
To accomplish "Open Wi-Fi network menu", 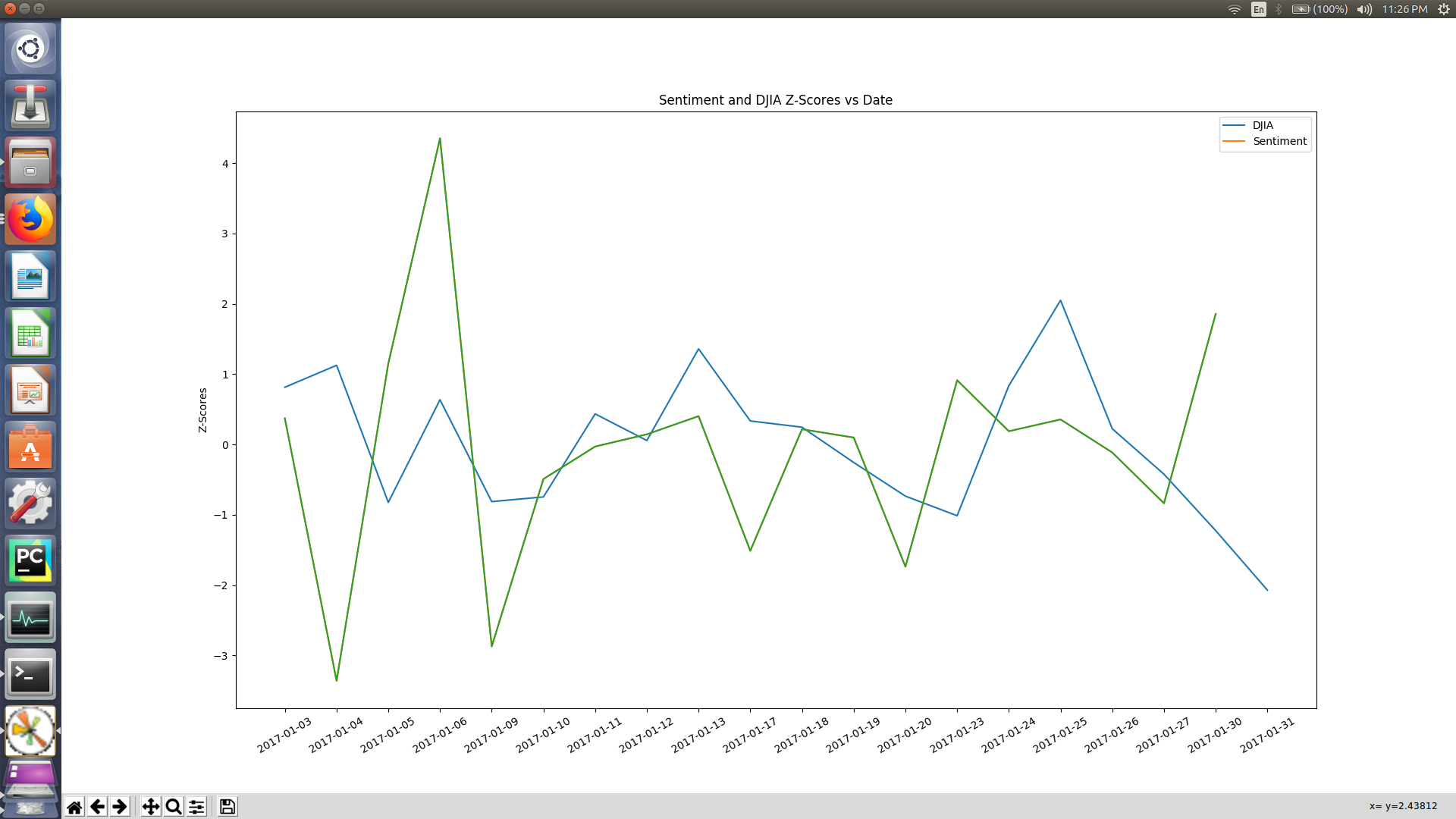I will (1235, 9).
